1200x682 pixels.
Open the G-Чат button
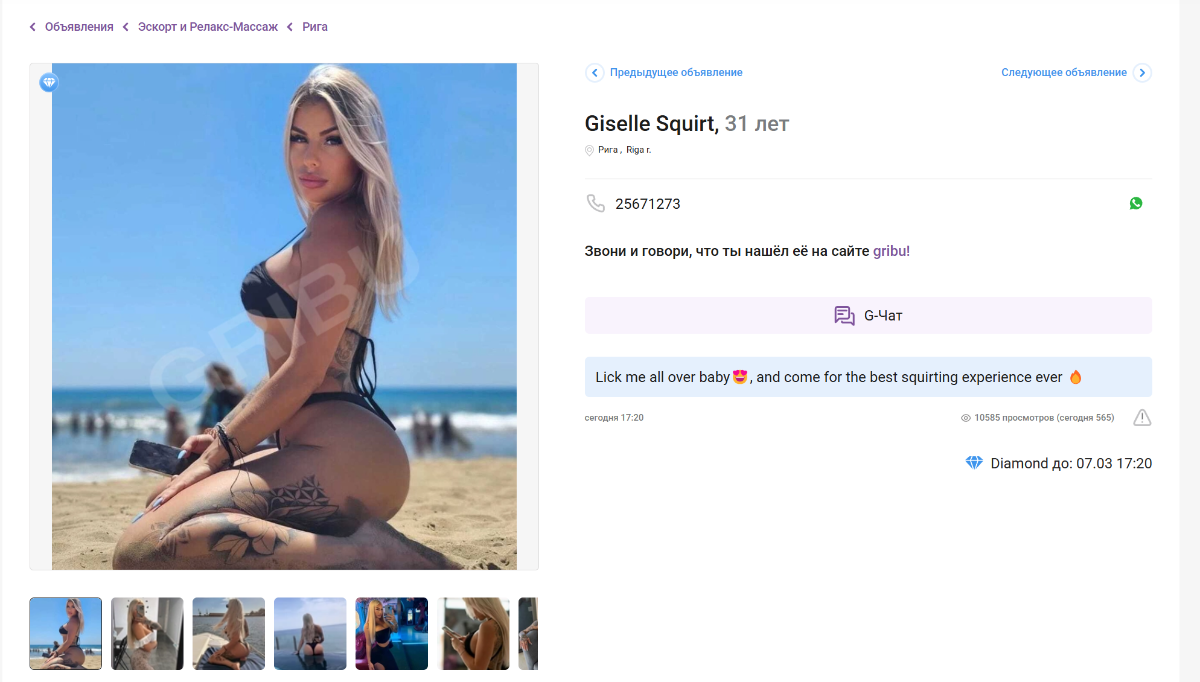868,315
